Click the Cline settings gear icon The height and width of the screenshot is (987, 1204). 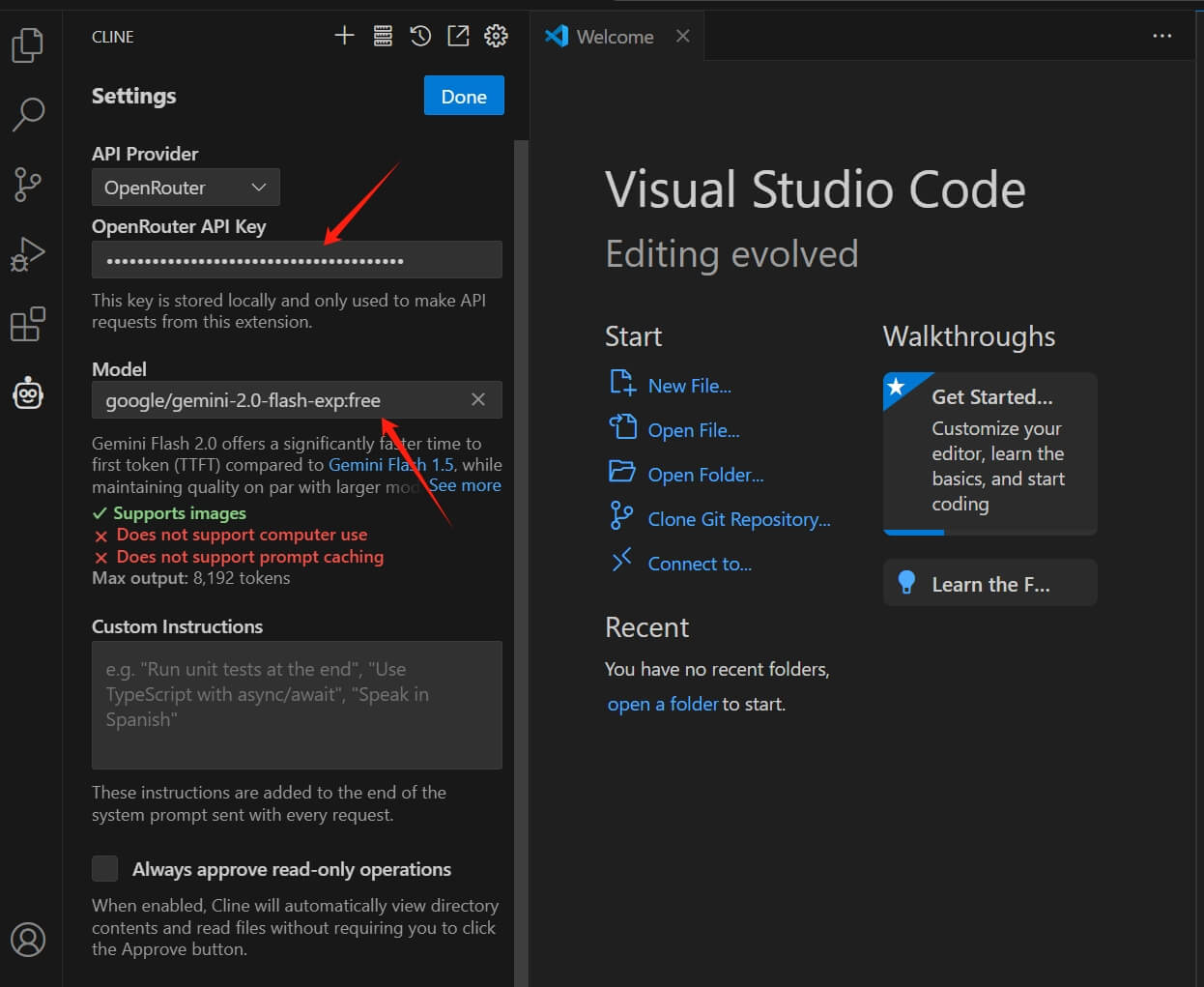pyautogui.click(x=496, y=37)
